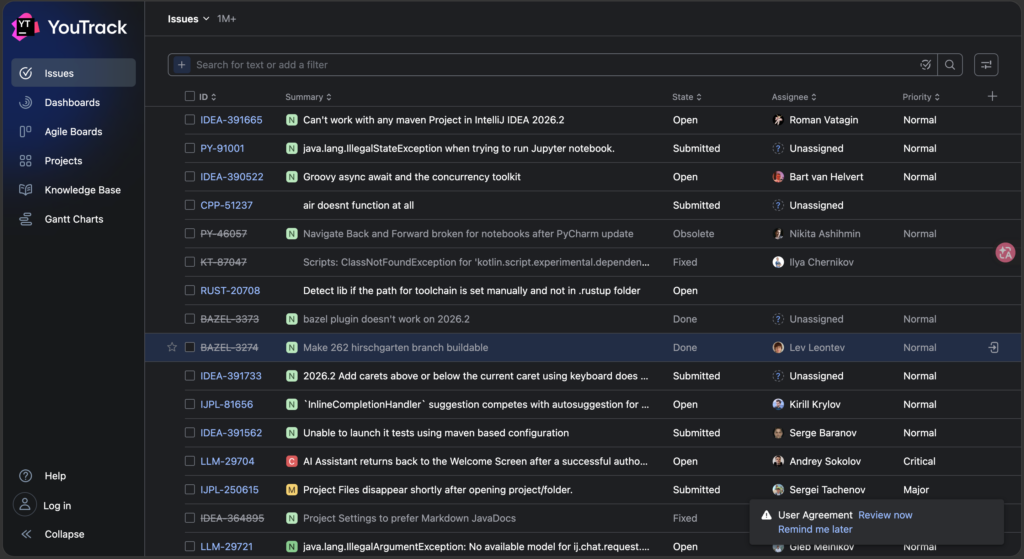Image resolution: width=1024 pixels, height=559 pixels.
Task: Check the box for BAZEL-3274
Action: pos(189,347)
